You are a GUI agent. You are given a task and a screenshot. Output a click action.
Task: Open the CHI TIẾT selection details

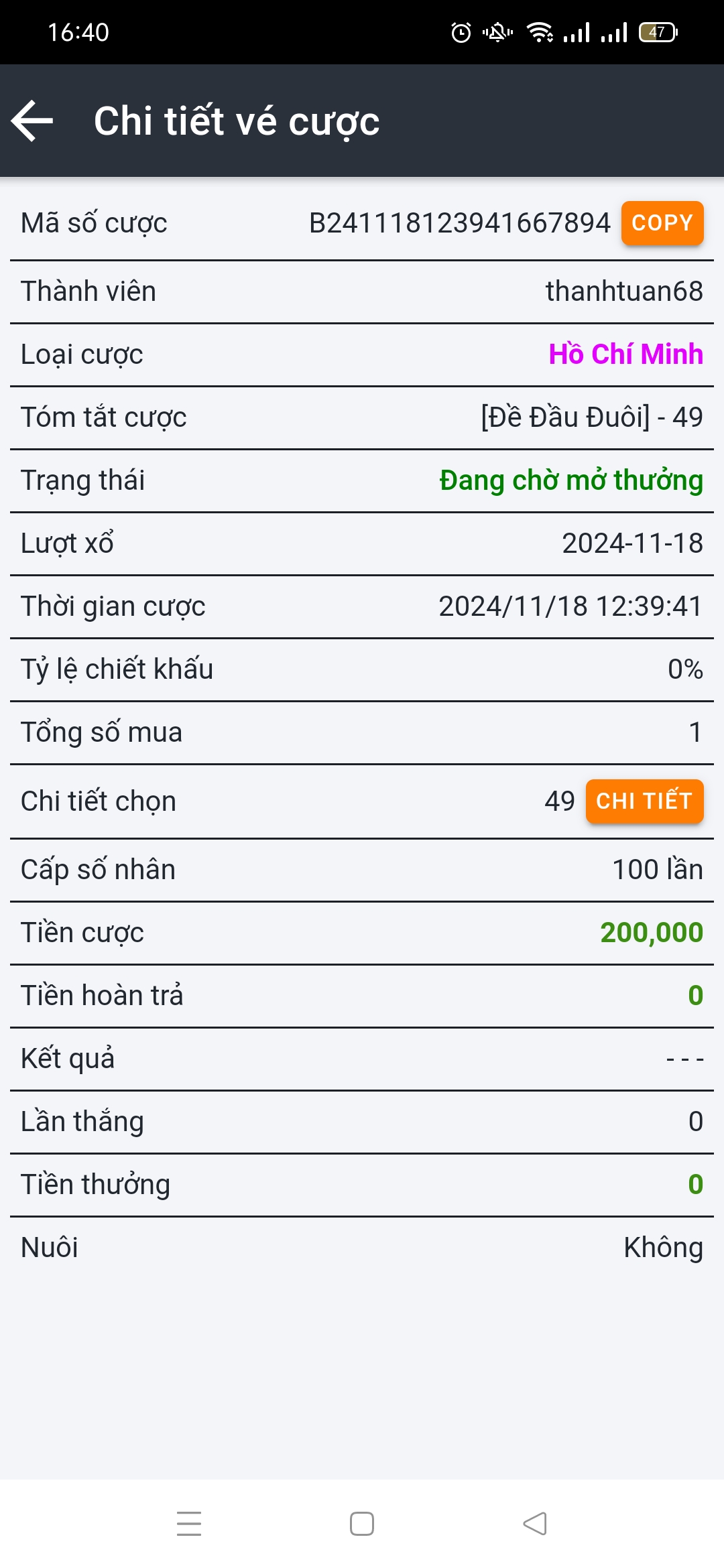click(x=644, y=801)
